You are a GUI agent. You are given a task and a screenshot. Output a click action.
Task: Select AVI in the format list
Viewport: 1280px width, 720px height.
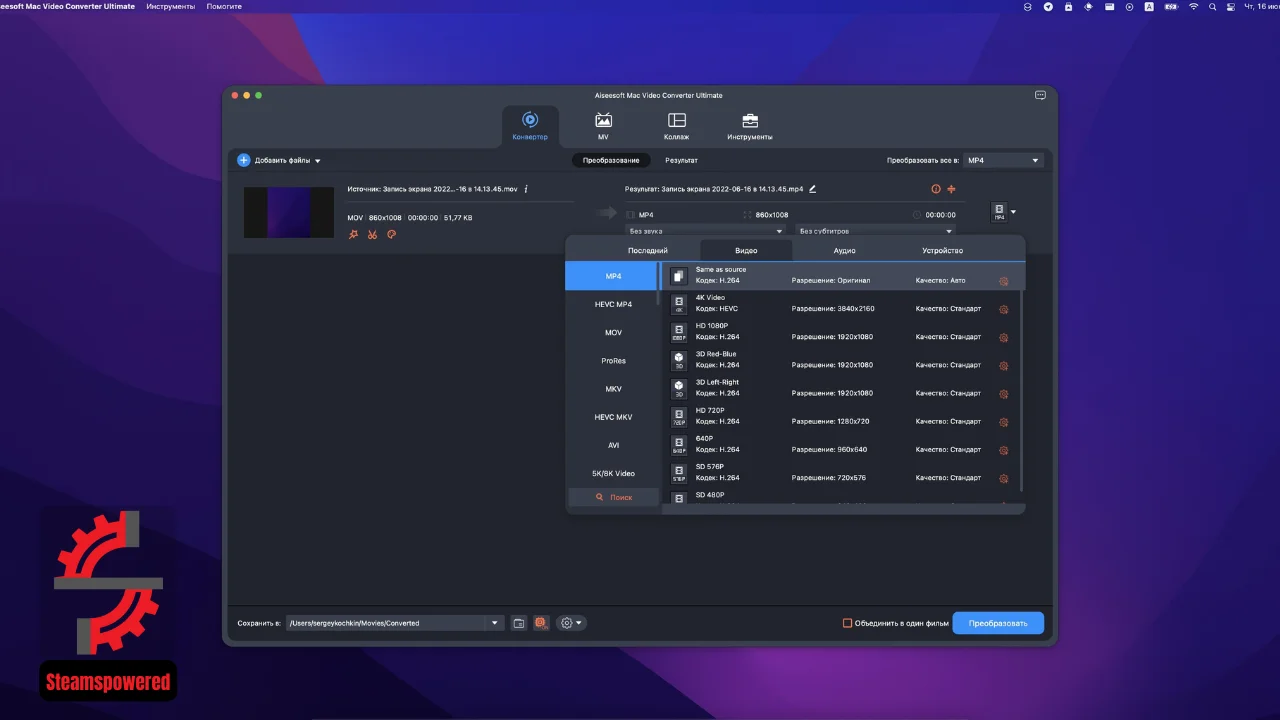(613, 445)
